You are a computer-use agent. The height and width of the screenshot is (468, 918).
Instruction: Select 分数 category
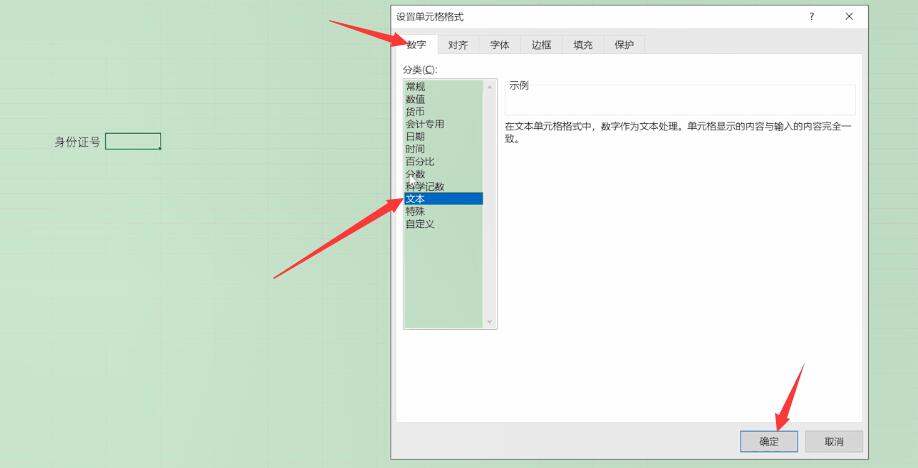[x=443, y=174]
